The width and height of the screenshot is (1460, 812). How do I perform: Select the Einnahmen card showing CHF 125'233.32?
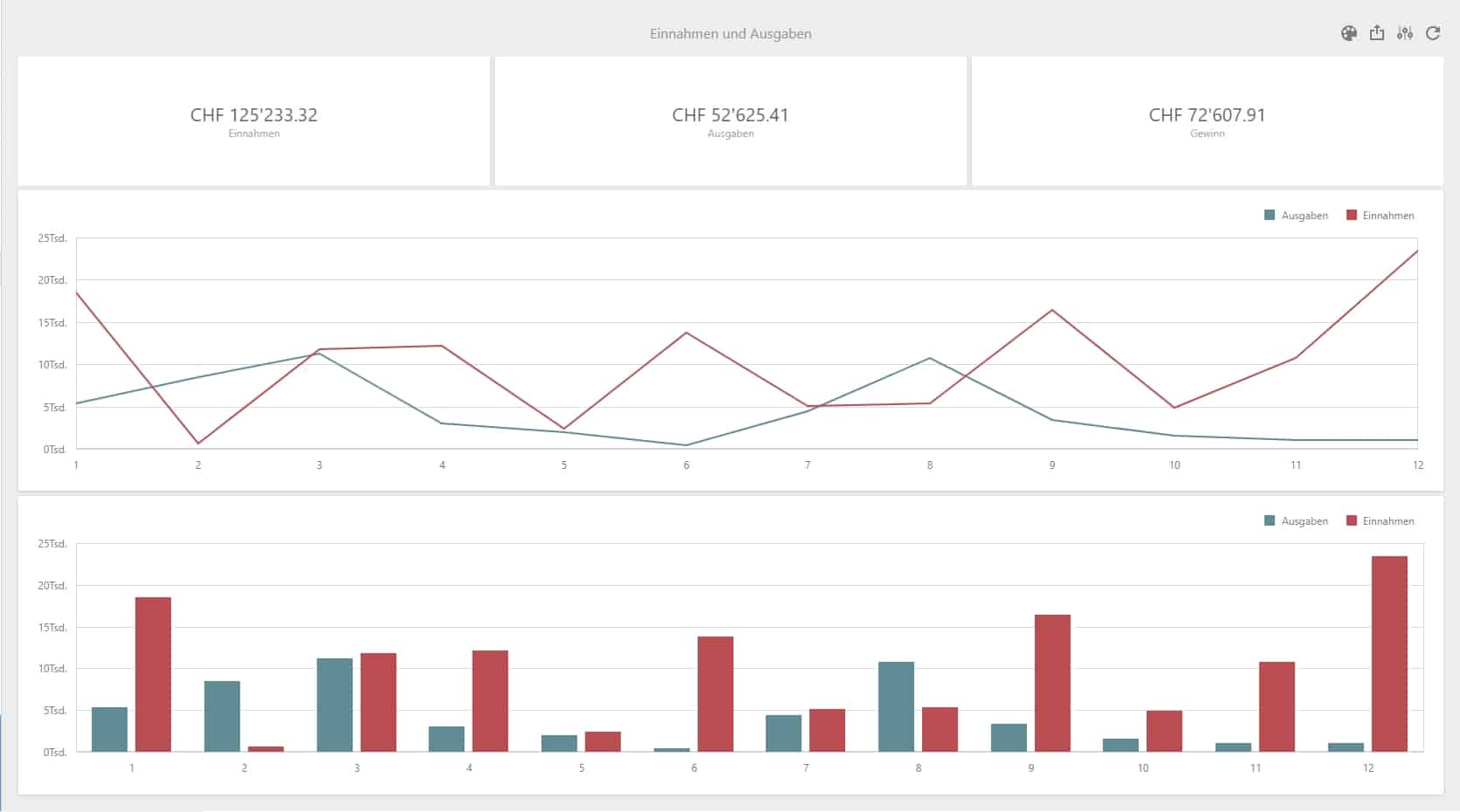[x=253, y=121]
